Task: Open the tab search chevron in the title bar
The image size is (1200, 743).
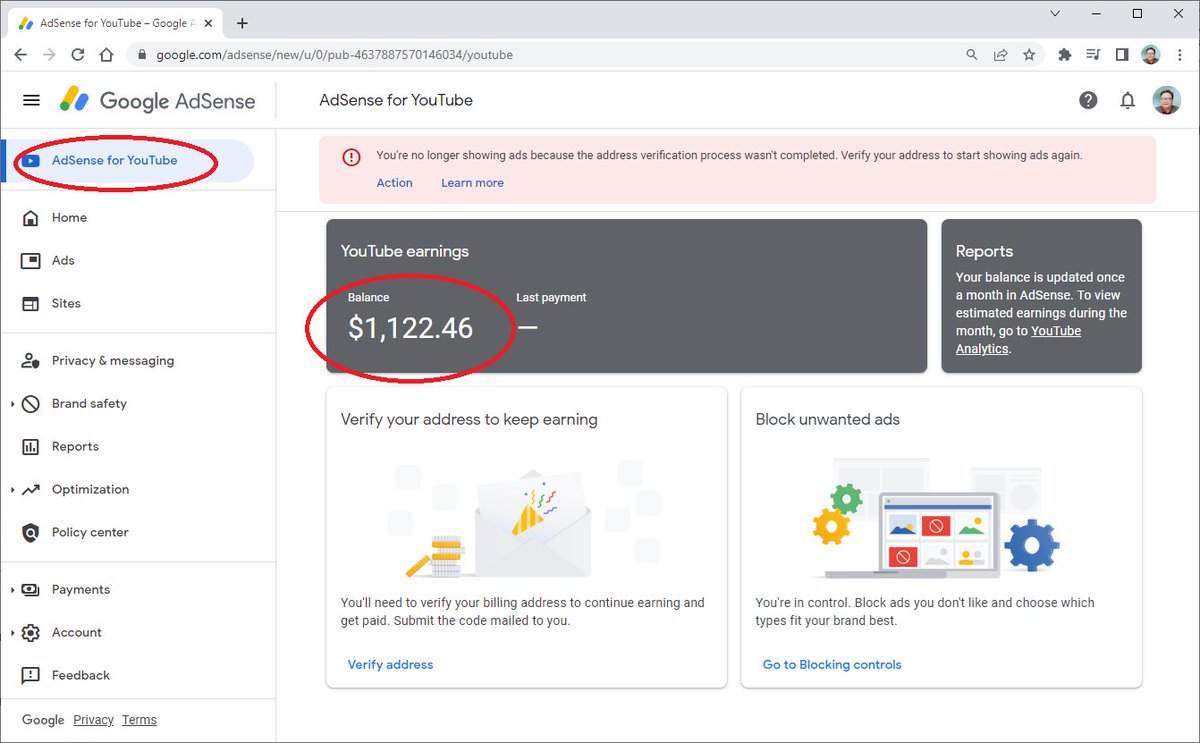Action: pyautogui.click(x=1055, y=14)
